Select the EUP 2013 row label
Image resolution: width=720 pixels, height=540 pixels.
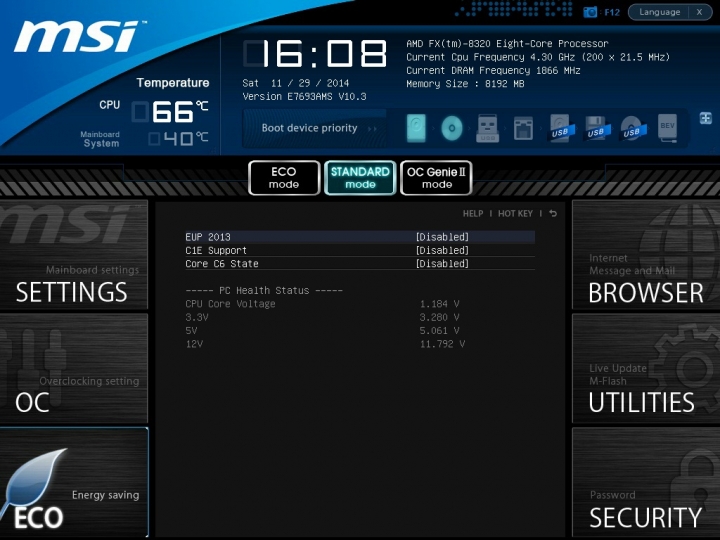click(208, 237)
